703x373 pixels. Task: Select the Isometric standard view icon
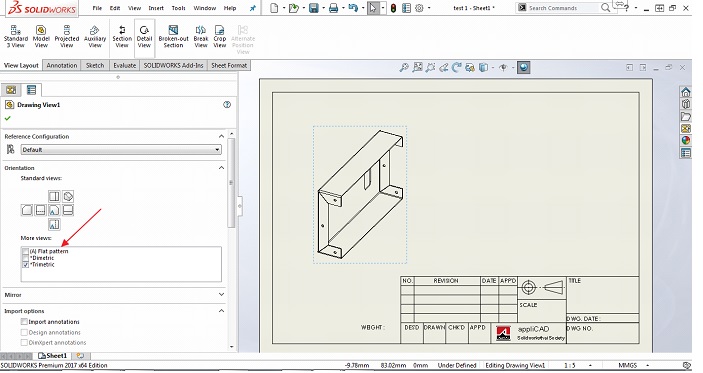(68, 196)
